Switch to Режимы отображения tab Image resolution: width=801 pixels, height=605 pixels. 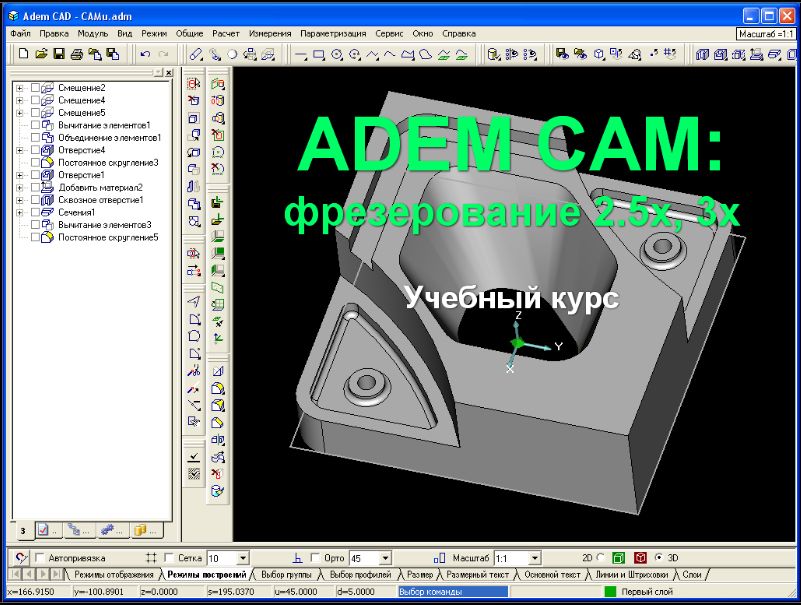[x=114, y=575]
